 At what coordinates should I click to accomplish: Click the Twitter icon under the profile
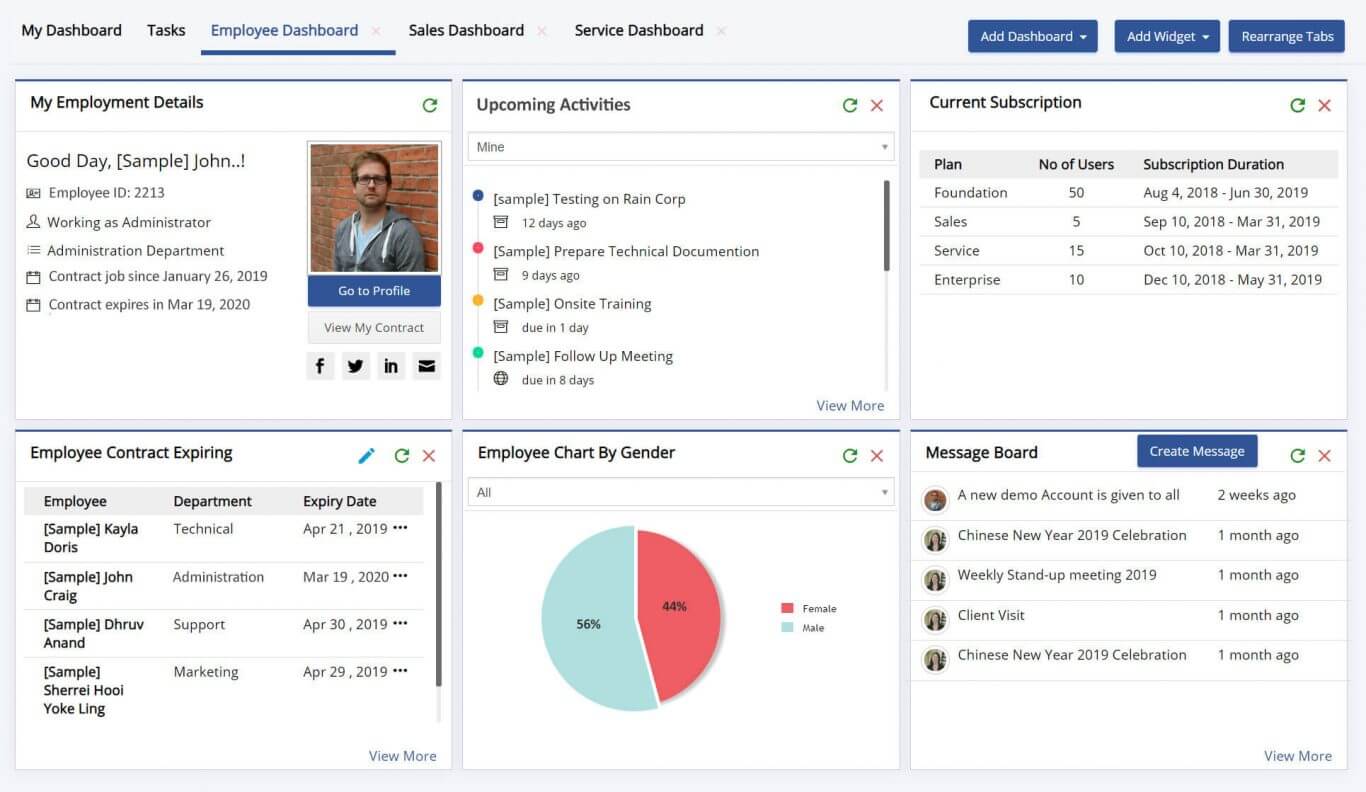(x=355, y=365)
